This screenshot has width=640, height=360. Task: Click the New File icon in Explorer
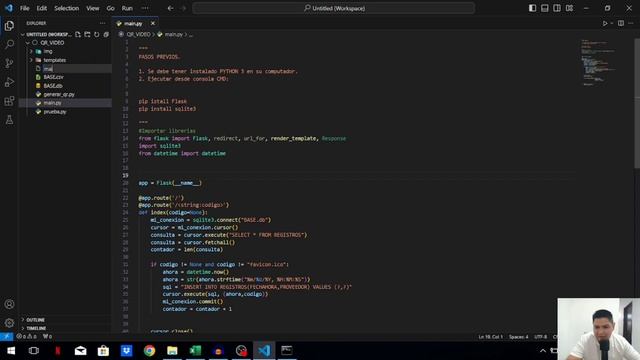(x=78, y=35)
